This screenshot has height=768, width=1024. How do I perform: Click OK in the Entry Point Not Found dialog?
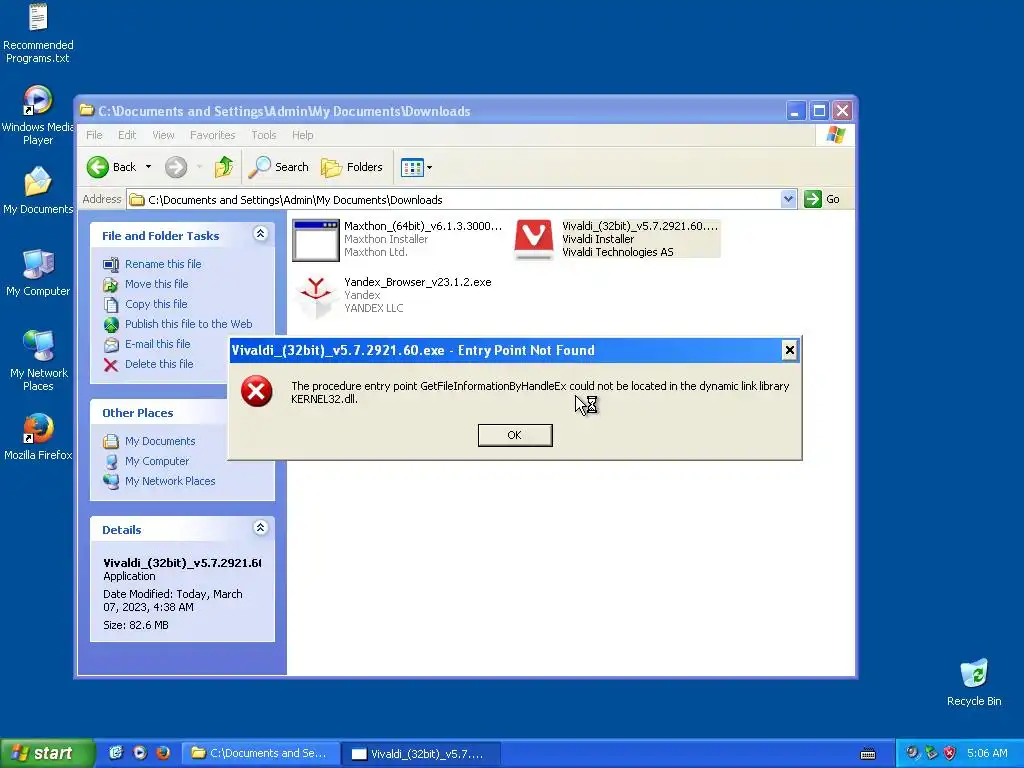[x=515, y=435]
